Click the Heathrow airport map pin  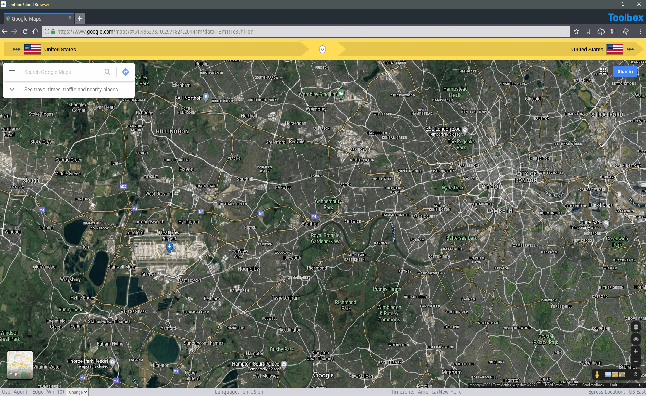[x=169, y=247]
